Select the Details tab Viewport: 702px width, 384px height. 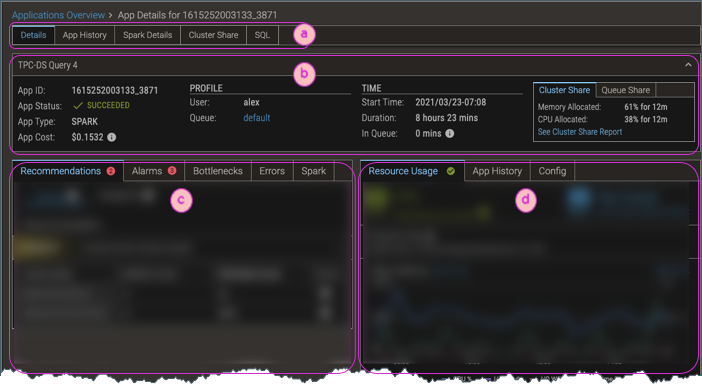(33, 35)
